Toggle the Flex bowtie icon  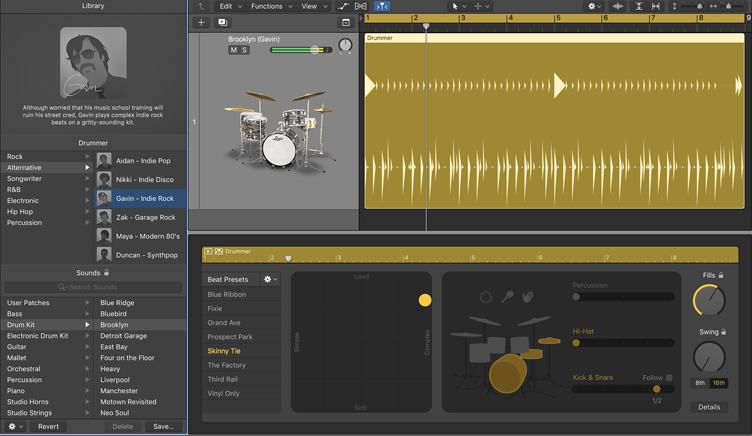(x=361, y=6)
